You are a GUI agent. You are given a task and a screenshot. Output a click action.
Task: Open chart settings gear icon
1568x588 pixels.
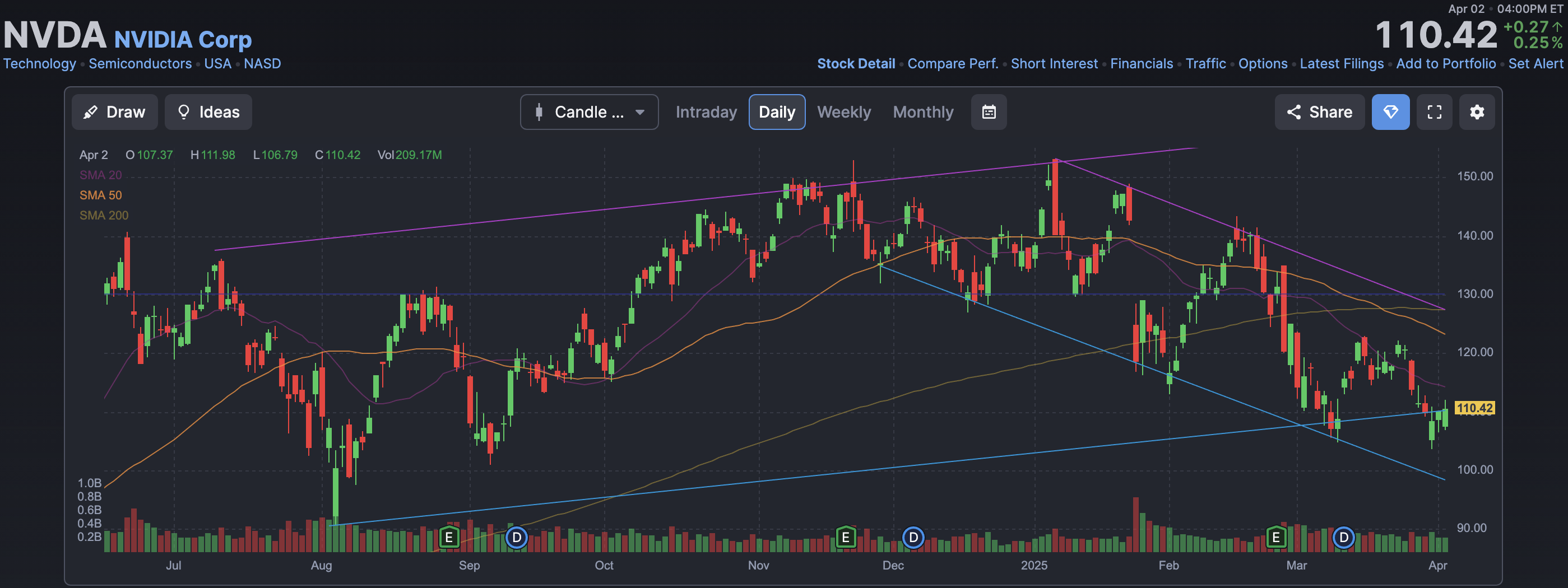[1477, 112]
